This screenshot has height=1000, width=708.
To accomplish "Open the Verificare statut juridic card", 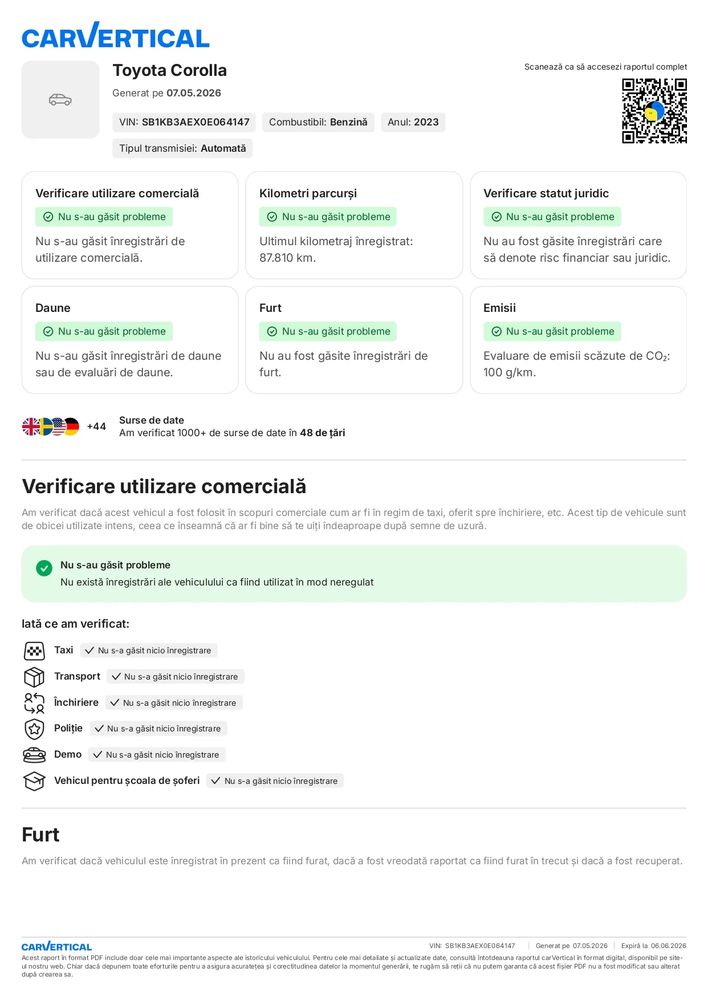I will click(x=578, y=225).
